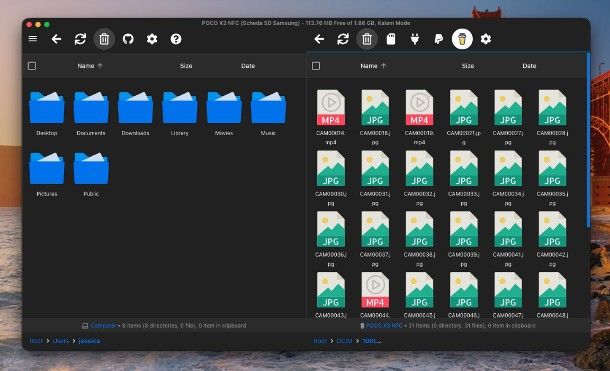Image resolution: width=610 pixels, height=371 pixels.
Task: Select the CAM00021.jpg image file
Action: [x=464, y=117]
